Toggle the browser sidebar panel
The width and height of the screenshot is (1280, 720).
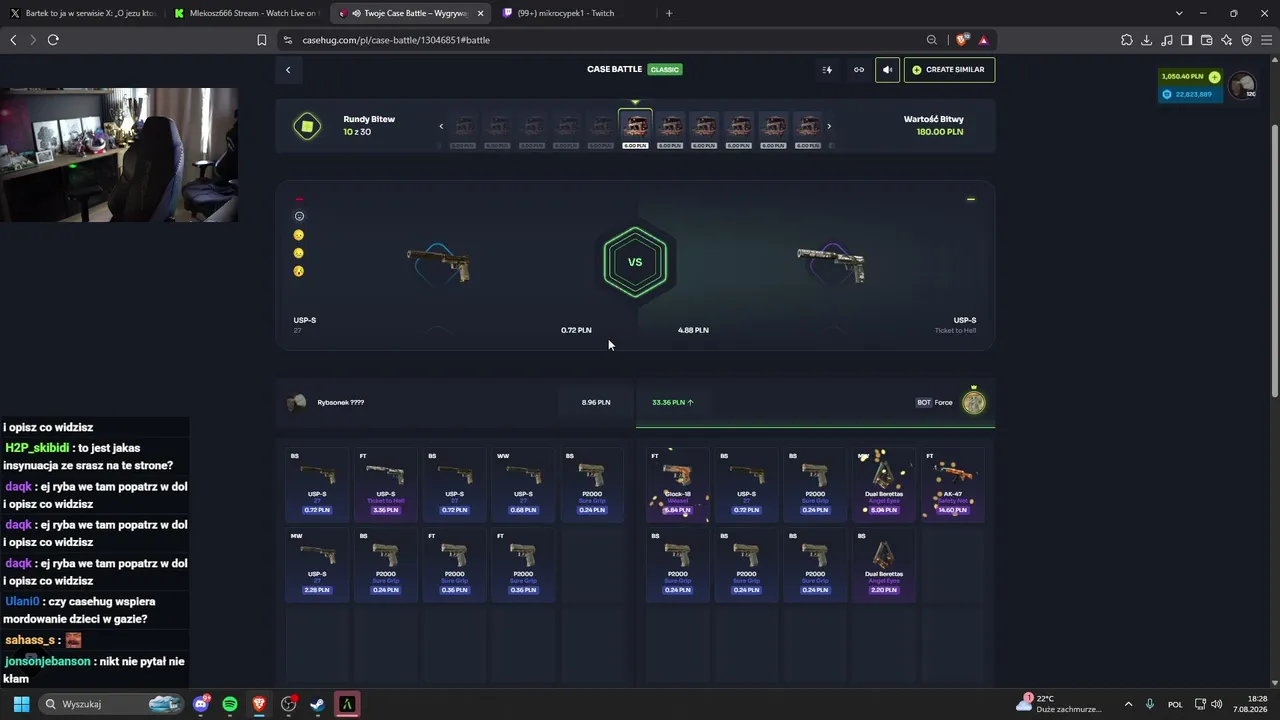pos(1186,40)
